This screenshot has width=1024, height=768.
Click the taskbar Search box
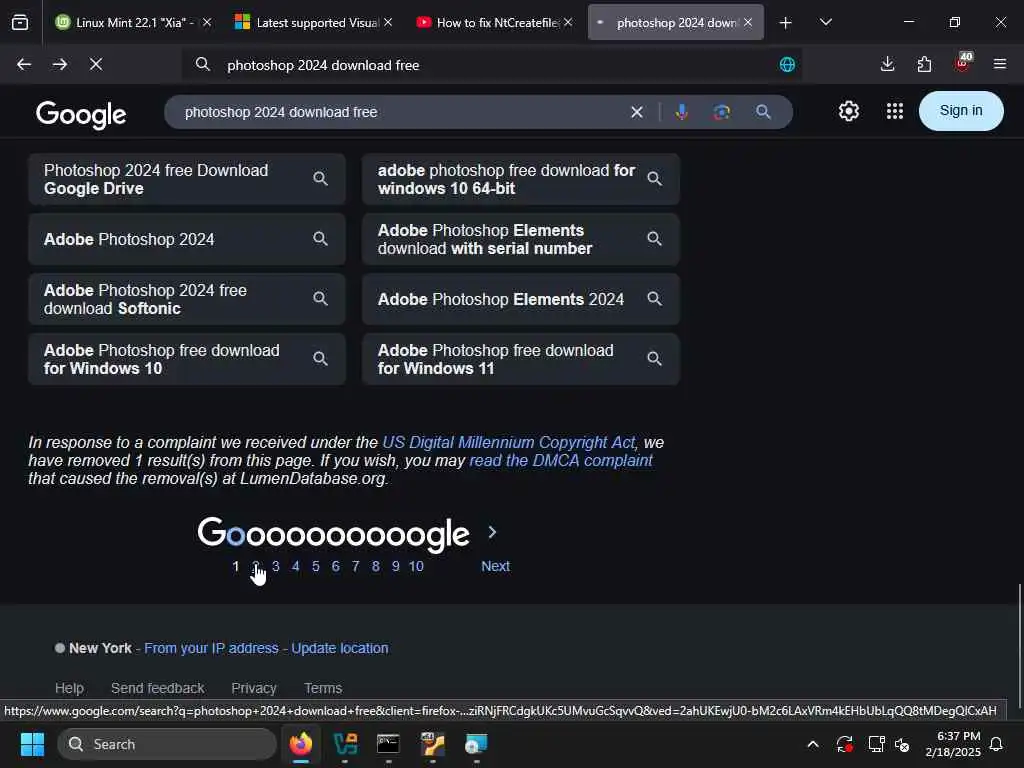pyautogui.click(x=167, y=744)
